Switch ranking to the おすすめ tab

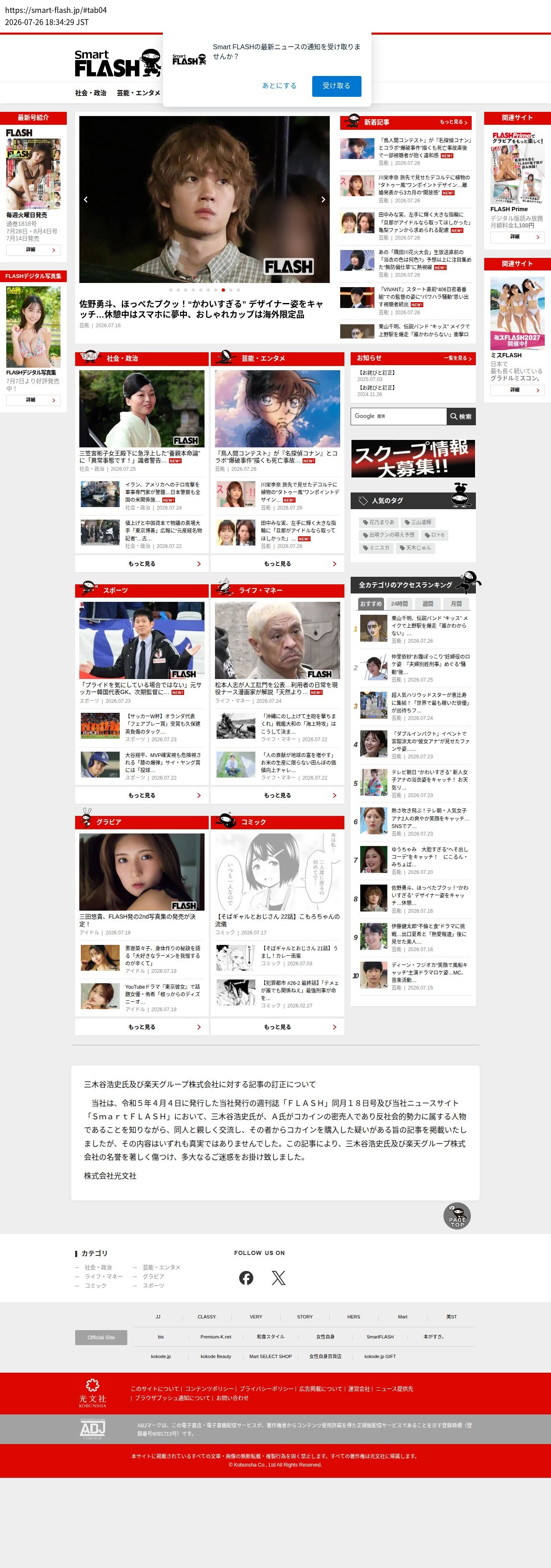371,604
